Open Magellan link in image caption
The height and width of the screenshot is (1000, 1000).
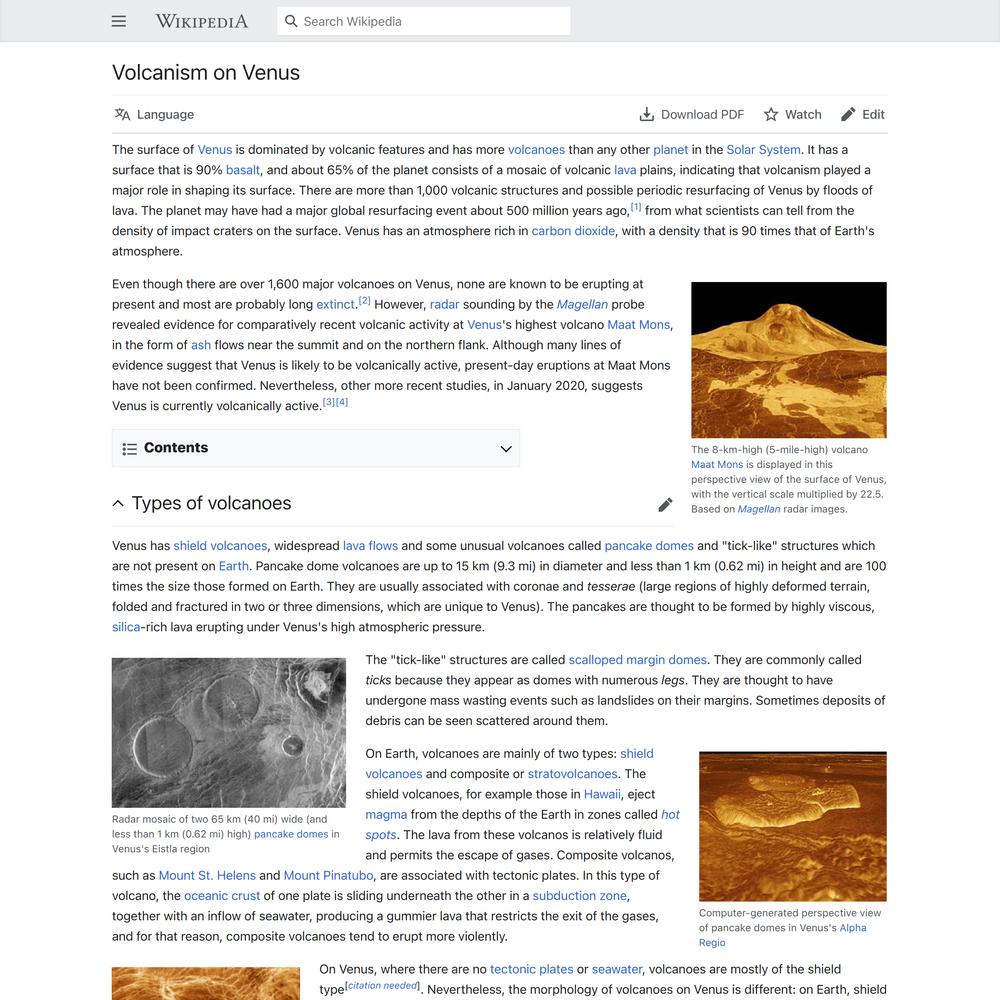pos(759,509)
